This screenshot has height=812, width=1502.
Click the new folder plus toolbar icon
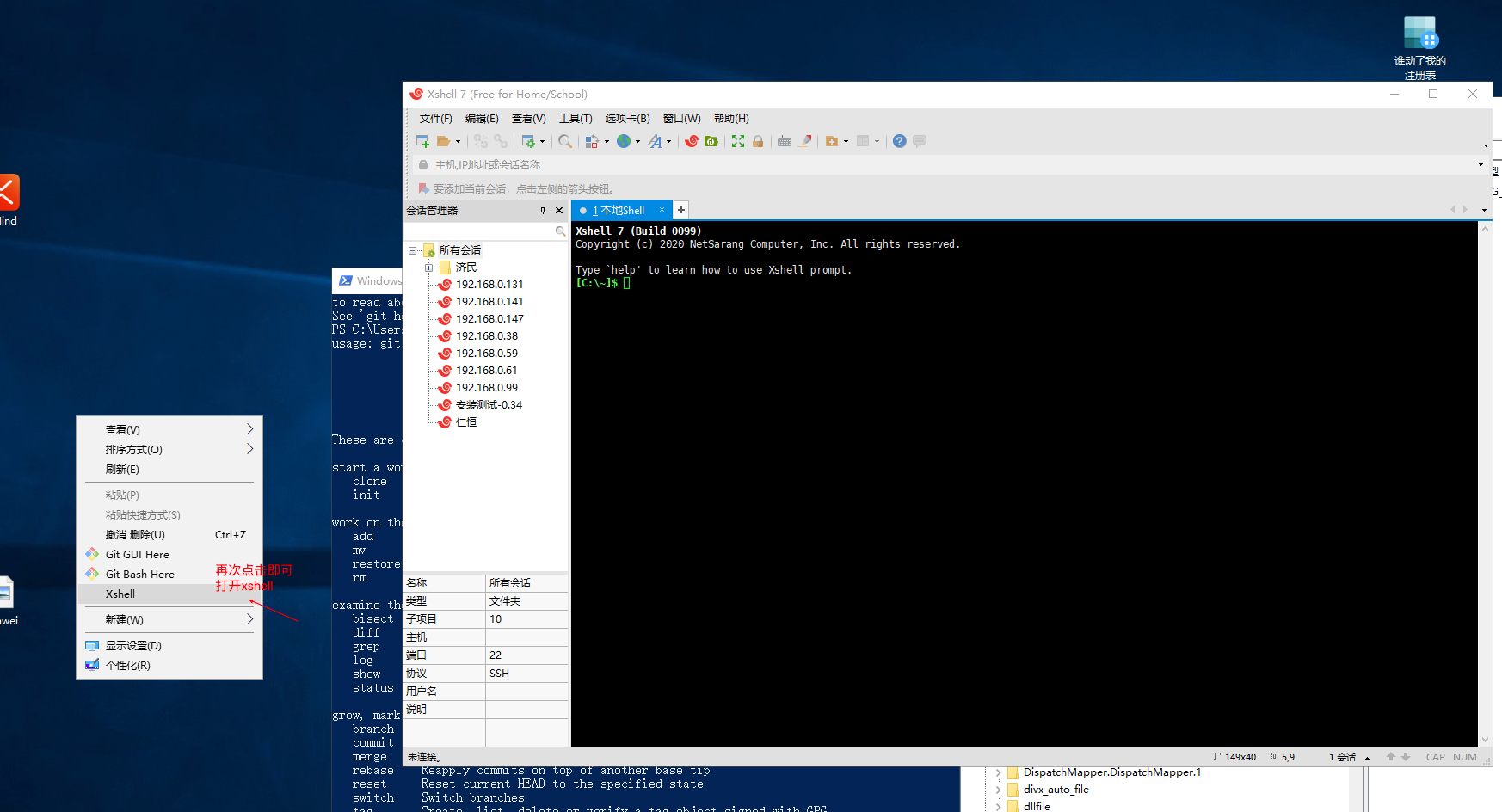832,141
